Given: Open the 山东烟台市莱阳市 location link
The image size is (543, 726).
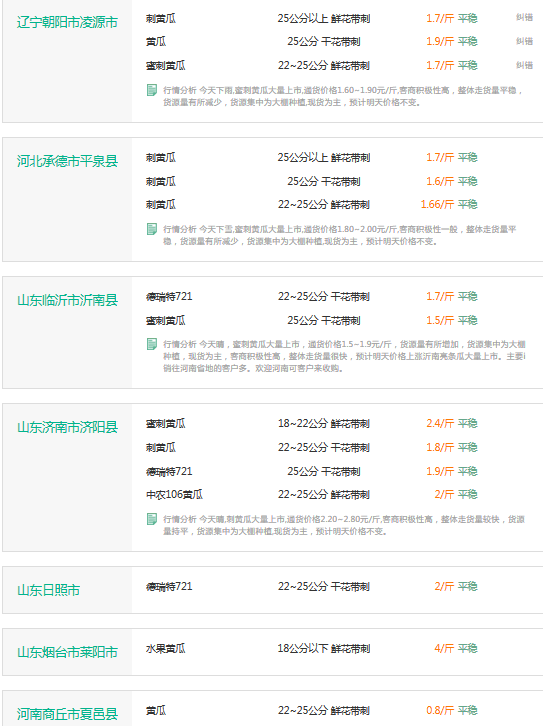Looking at the screenshot, I should (67, 652).
